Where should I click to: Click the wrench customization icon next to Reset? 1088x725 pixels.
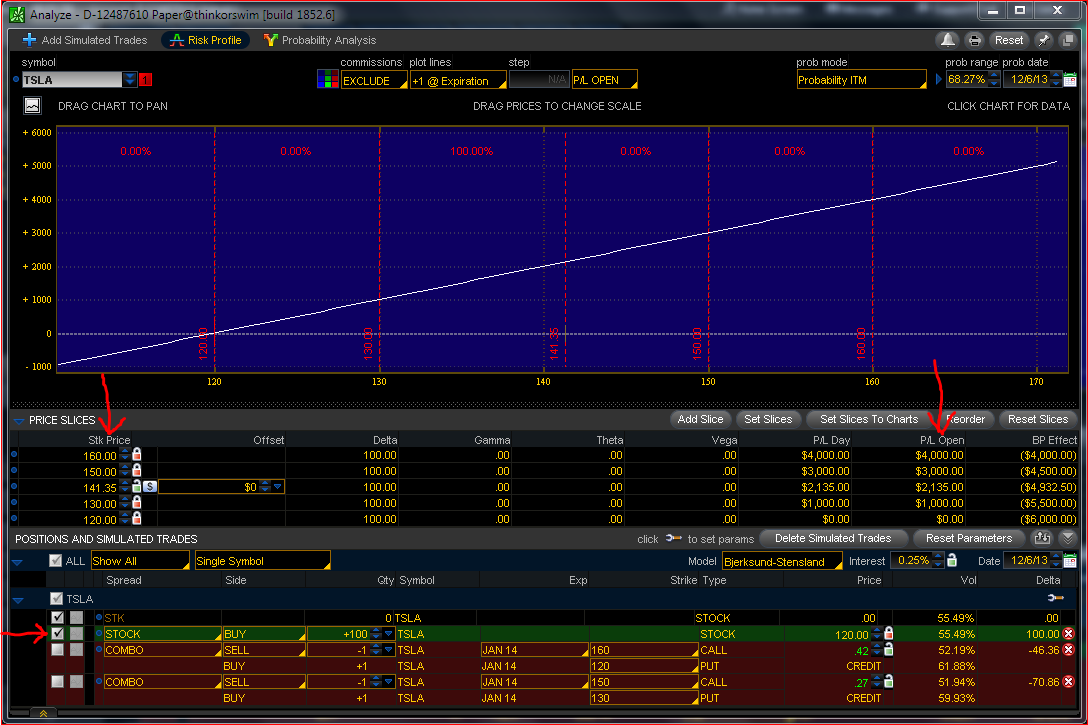pyautogui.click(x=1041, y=40)
